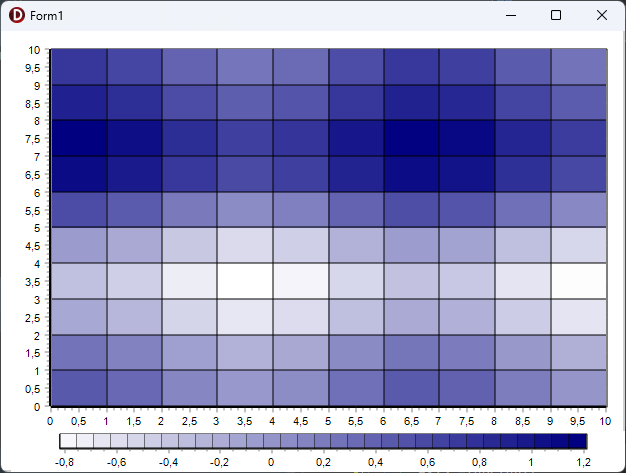Click the x-axis label 5,5
626x473 pixels.
tap(355, 421)
